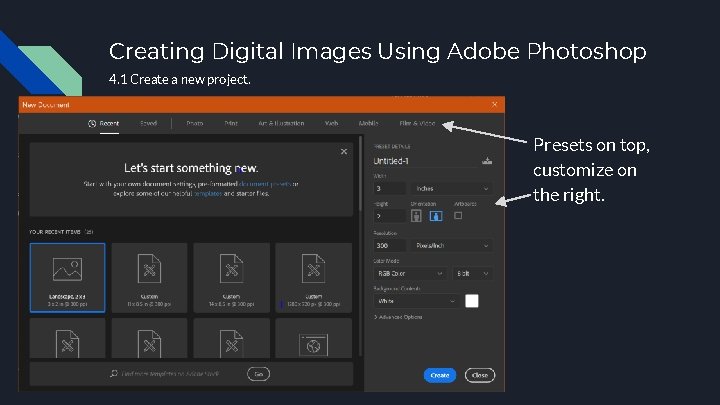Open the Background Contents White dropdown
This screenshot has height=405, width=720.
pos(416,301)
